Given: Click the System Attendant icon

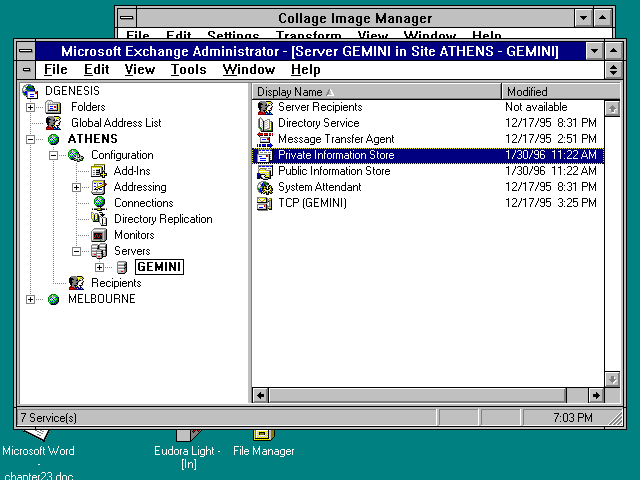Looking at the screenshot, I should 265,187.
